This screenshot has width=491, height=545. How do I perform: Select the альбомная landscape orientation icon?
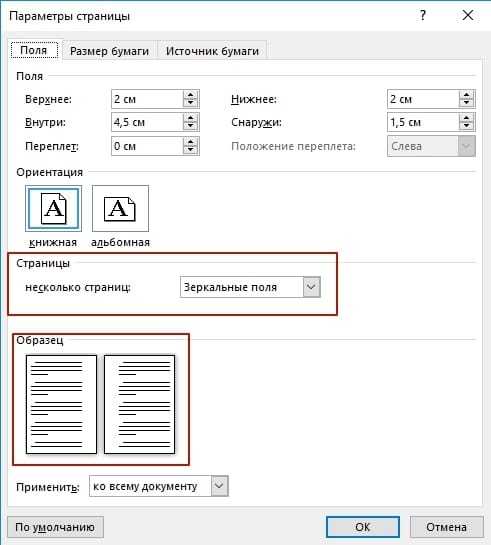120,209
